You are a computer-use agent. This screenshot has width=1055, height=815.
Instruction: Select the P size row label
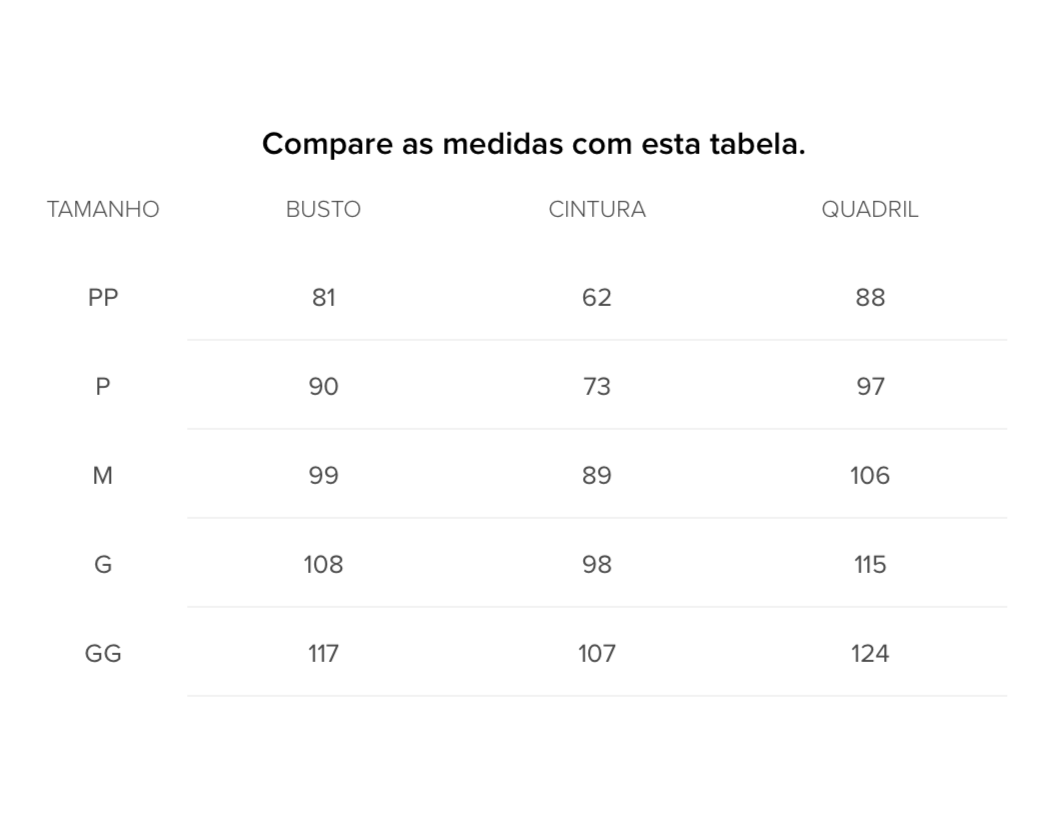pos(103,387)
